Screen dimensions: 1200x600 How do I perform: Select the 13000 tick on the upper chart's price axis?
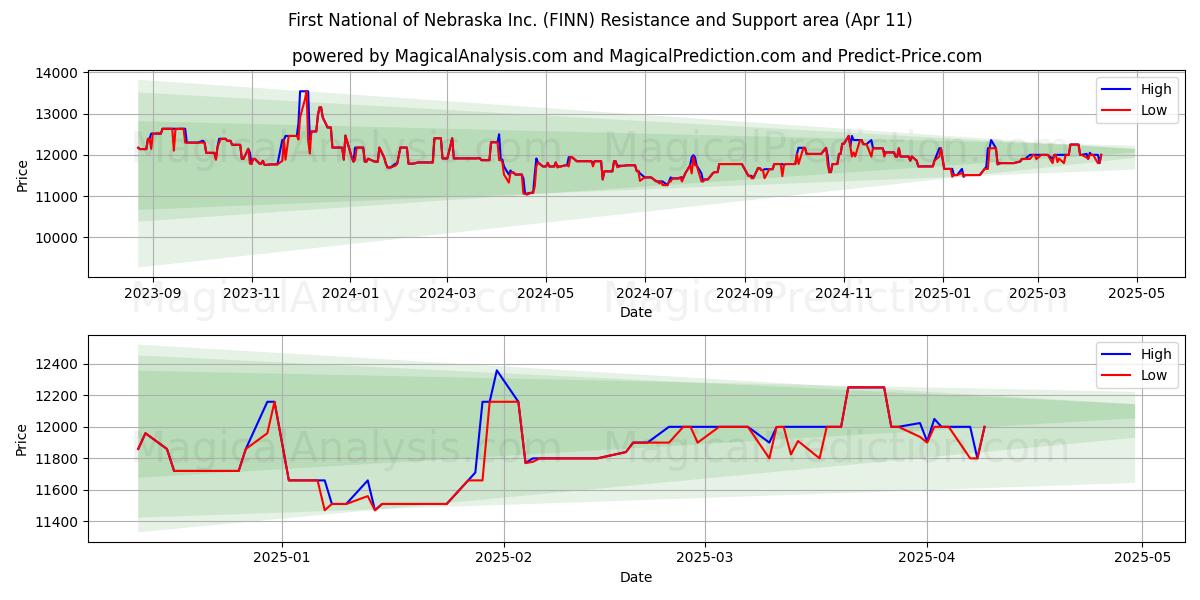[58, 114]
